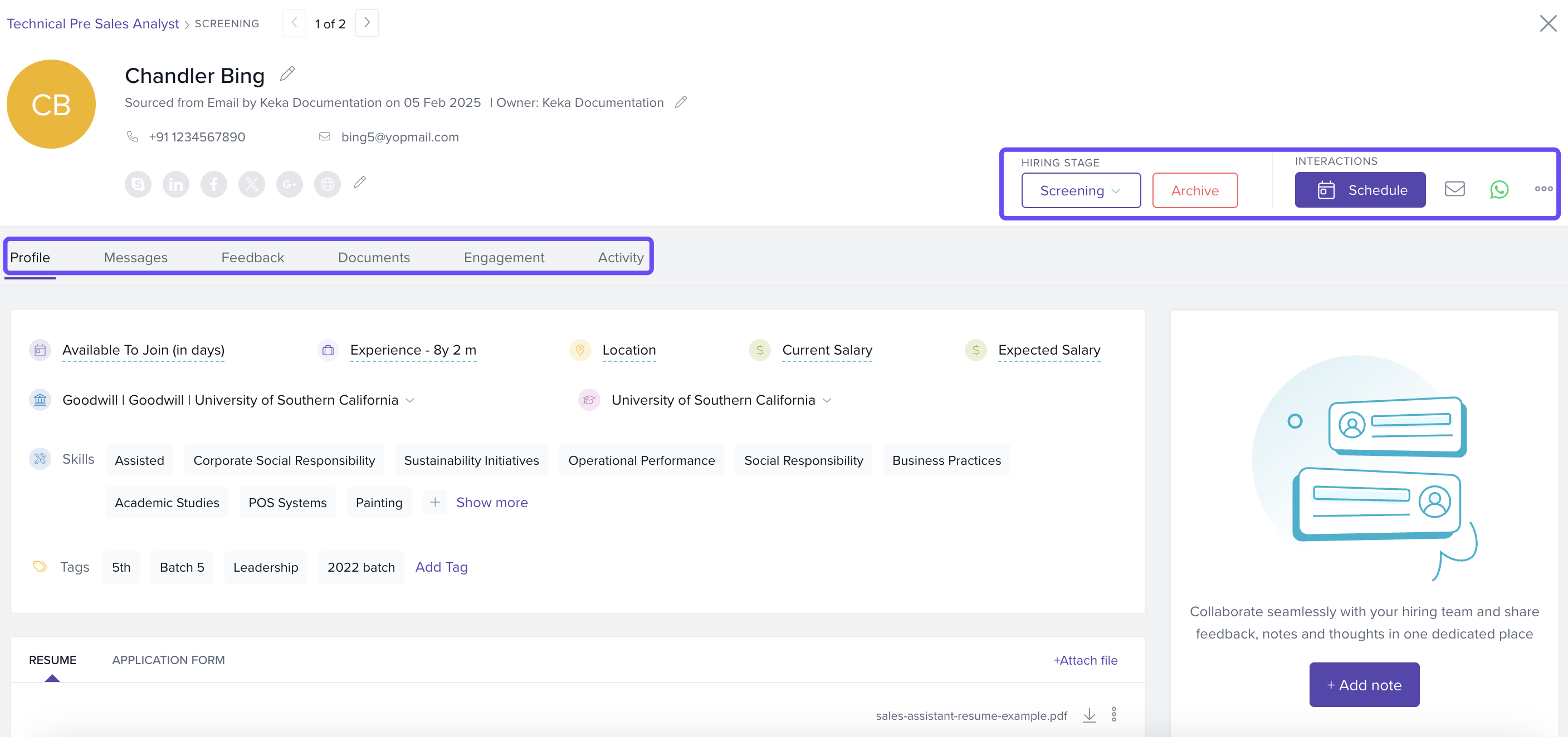Click the pencil icon beside Chandler Bing

tap(287, 74)
